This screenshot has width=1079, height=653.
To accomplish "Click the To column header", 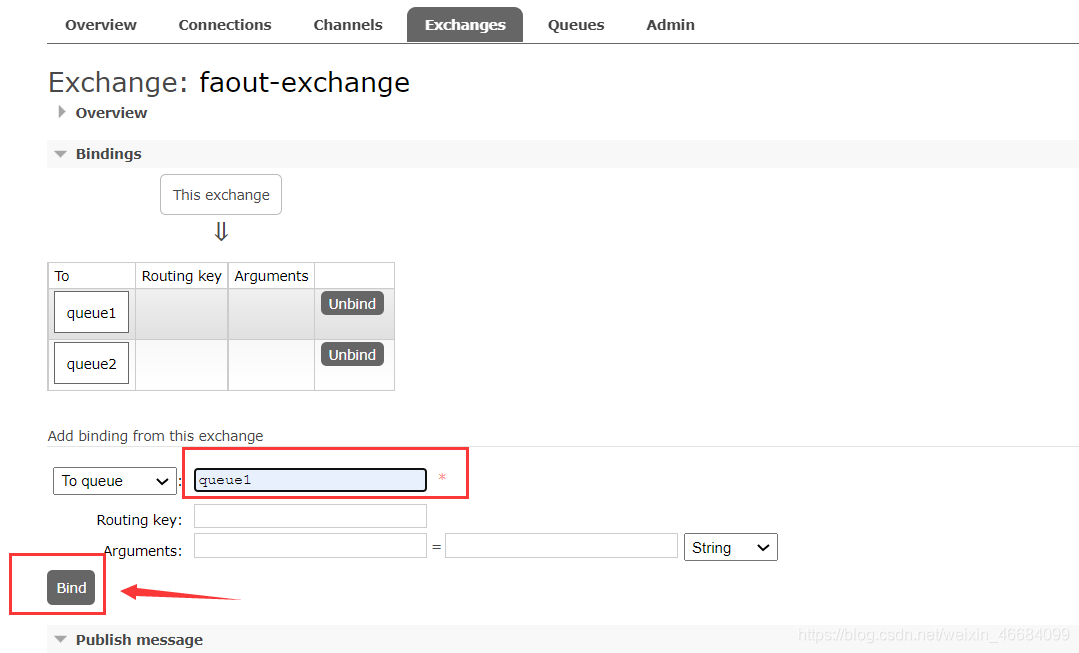I will point(92,276).
